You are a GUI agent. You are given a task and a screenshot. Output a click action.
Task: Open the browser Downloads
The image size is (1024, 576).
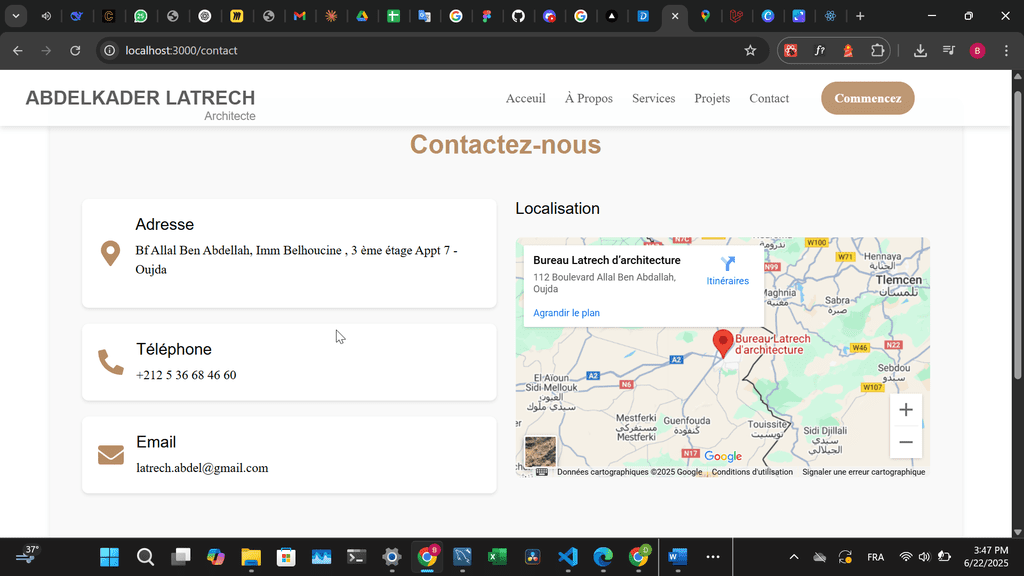[920, 50]
